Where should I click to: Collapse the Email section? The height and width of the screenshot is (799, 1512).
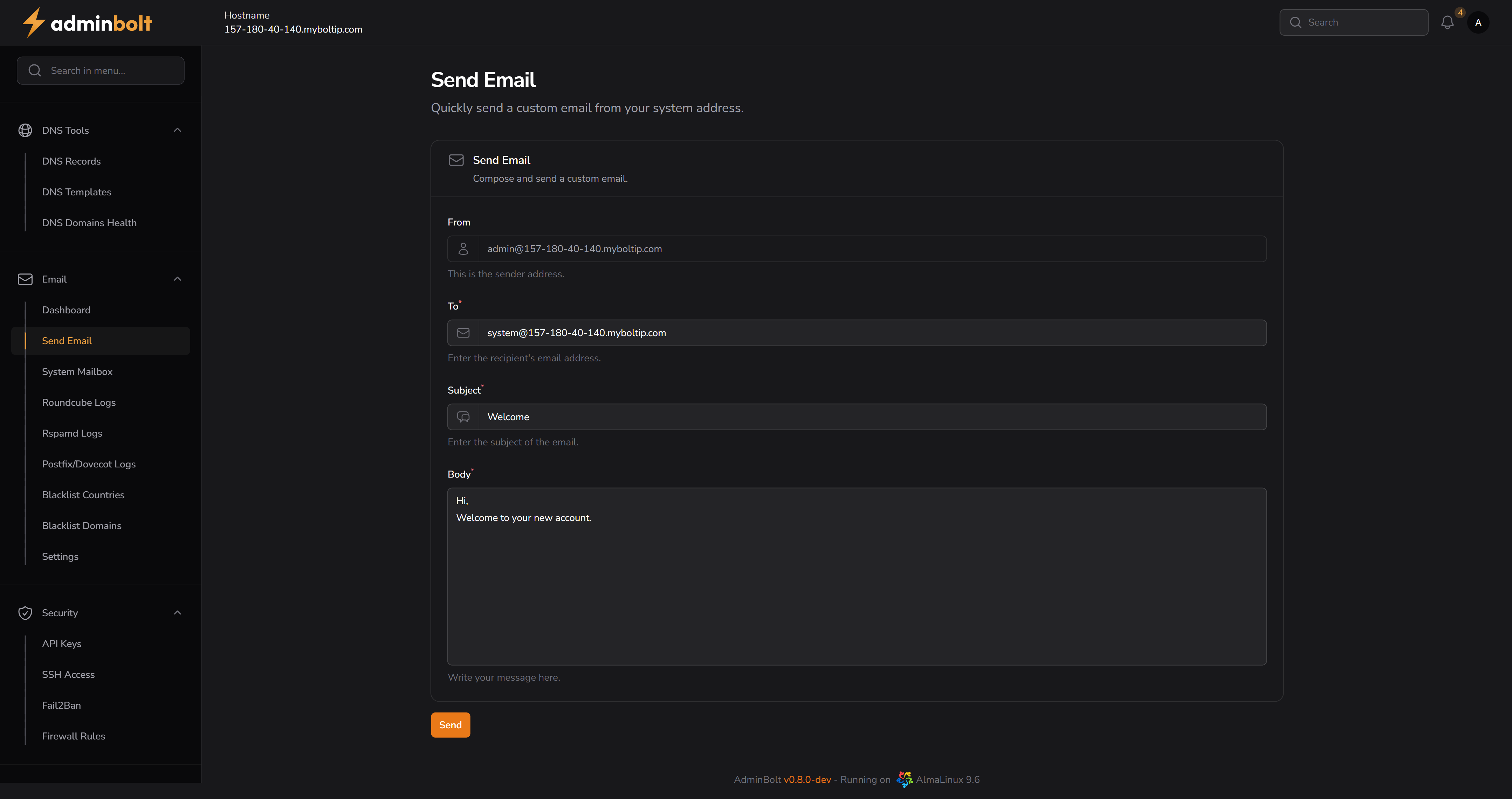(177, 279)
